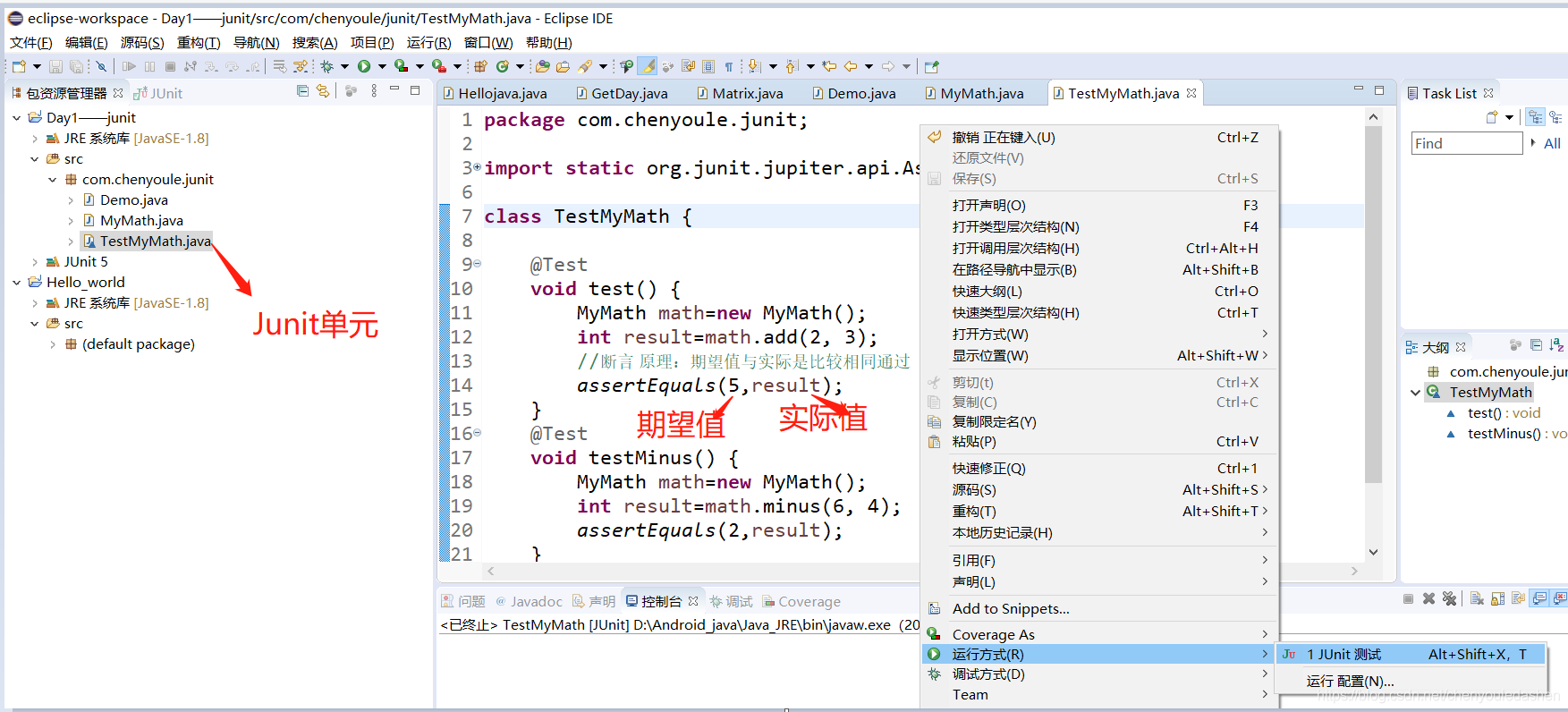Click the Last Edit Location icon
Screen dimensions: 1568x712
point(828,66)
